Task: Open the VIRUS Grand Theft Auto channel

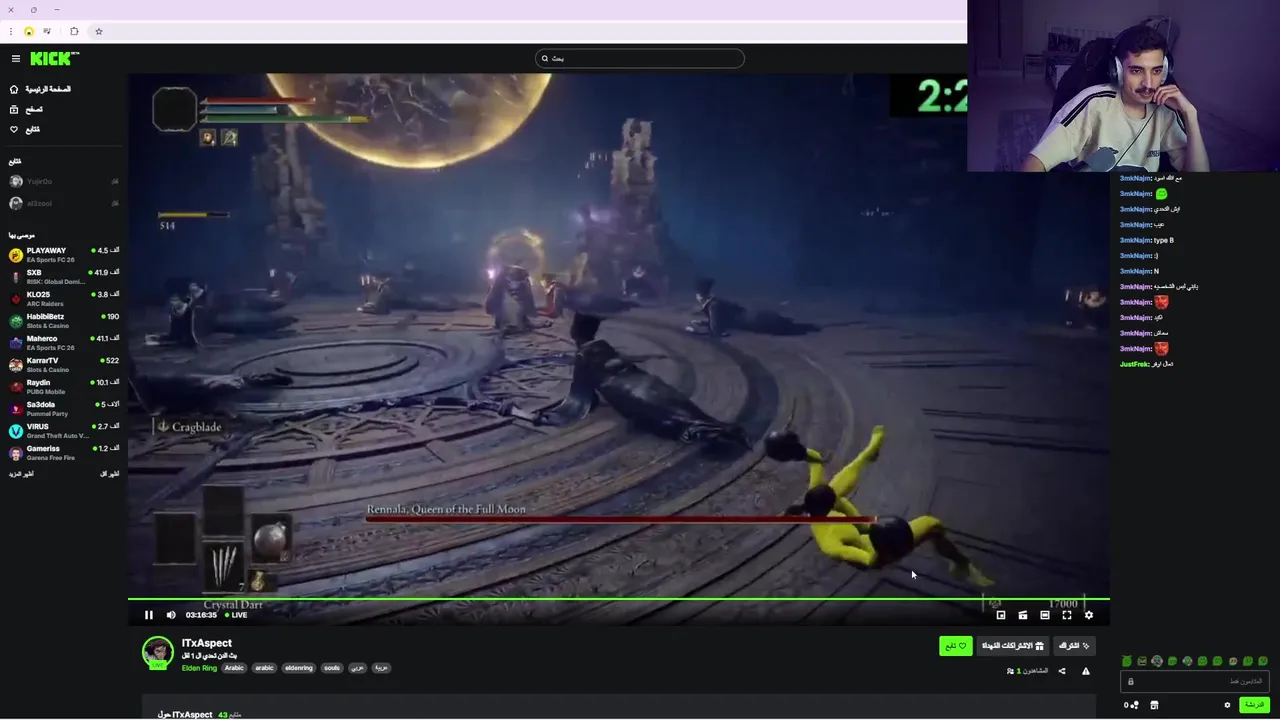Action: [x=63, y=431]
